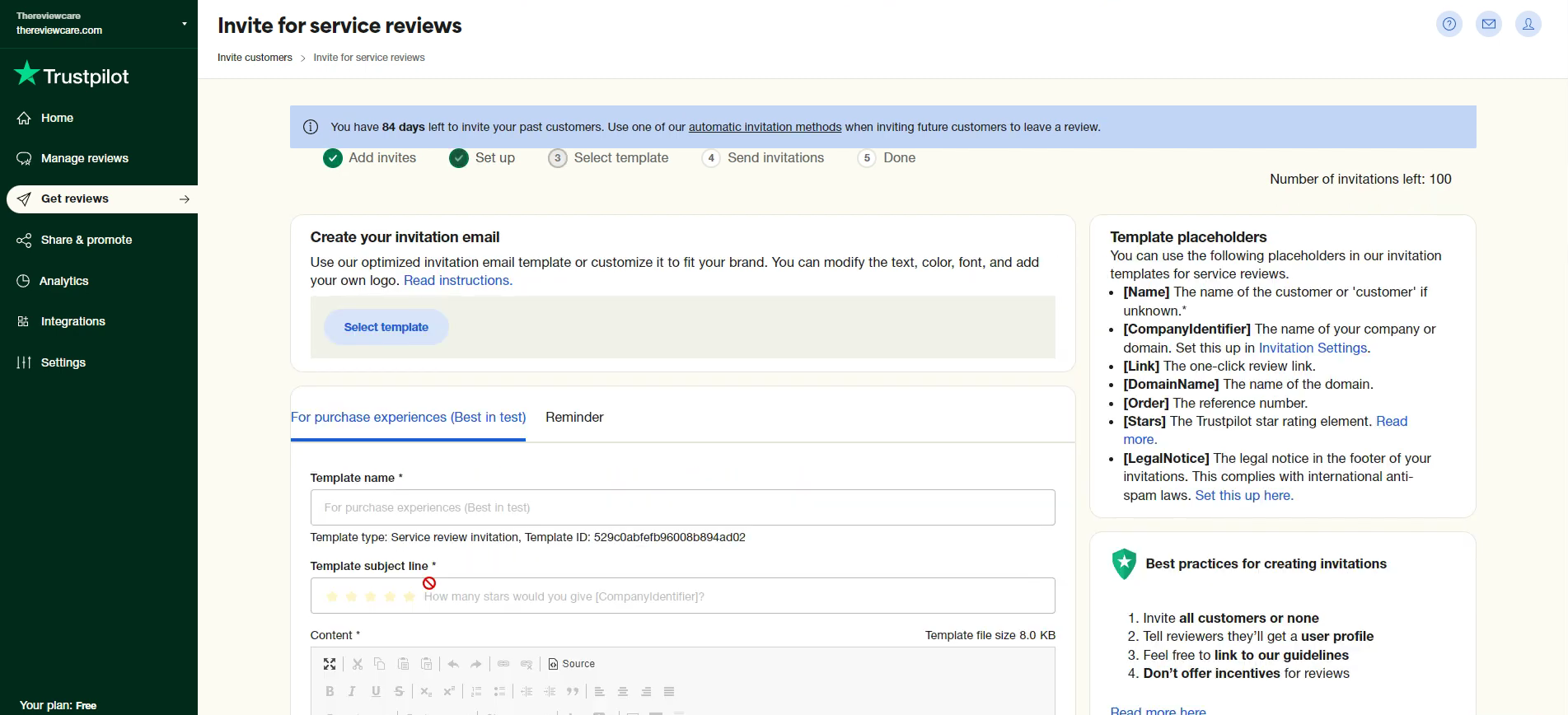Click the 'Template placeholders' heading
Image resolution: width=1568 pixels, height=715 pixels.
pos(1188,237)
